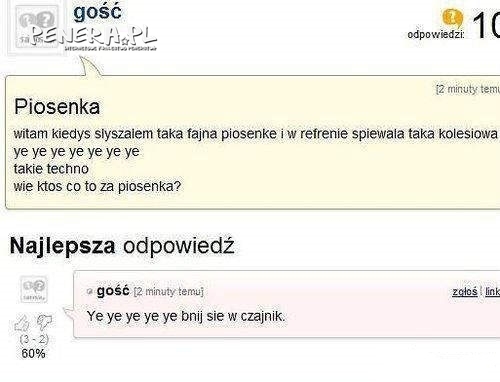The image size is (500, 382).
Task: Click the question's 2 minuty temu timestamp
Action: pos(468,89)
